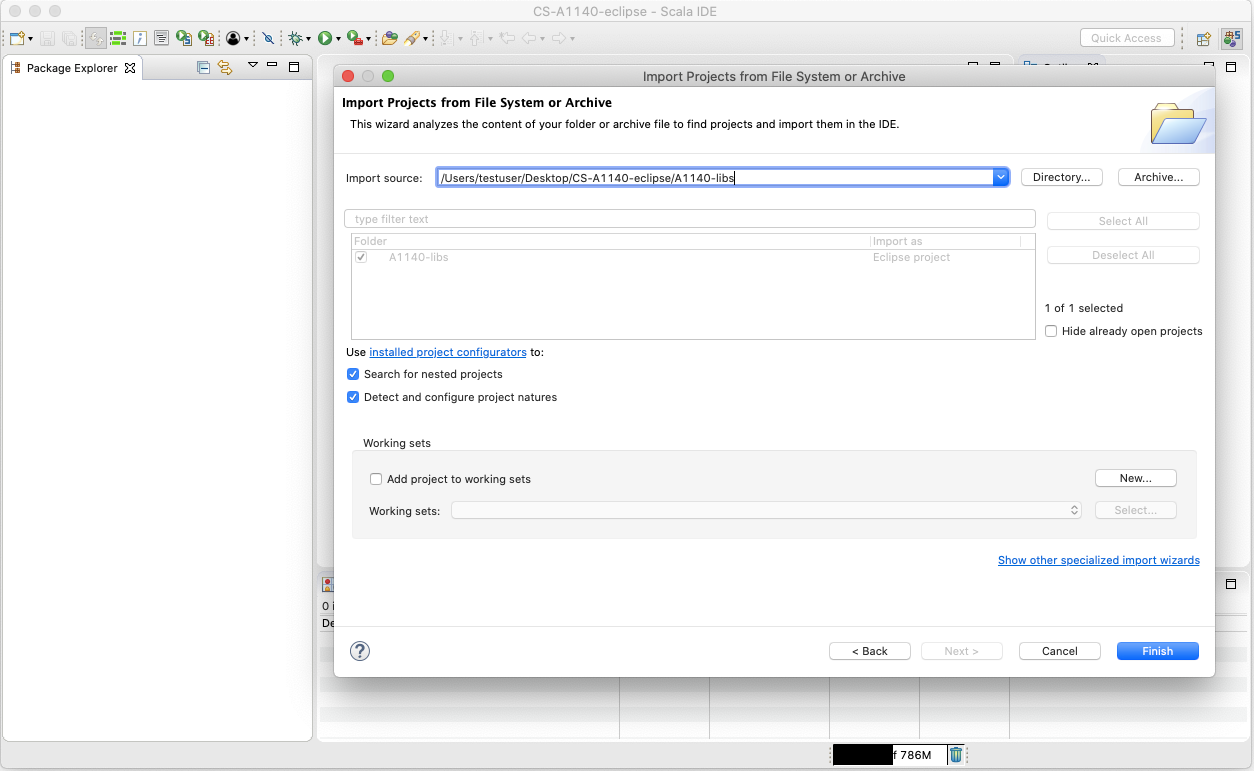Image resolution: width=1254 pixels, height=771 pixels.
Task: Click the green Run button in toolbar
Action: [325, 38]
